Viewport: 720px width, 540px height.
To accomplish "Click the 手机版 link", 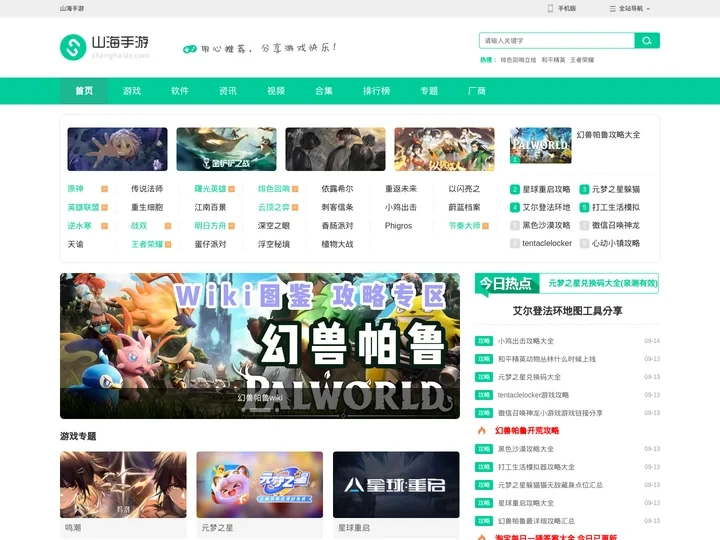I will pos(567,8).
